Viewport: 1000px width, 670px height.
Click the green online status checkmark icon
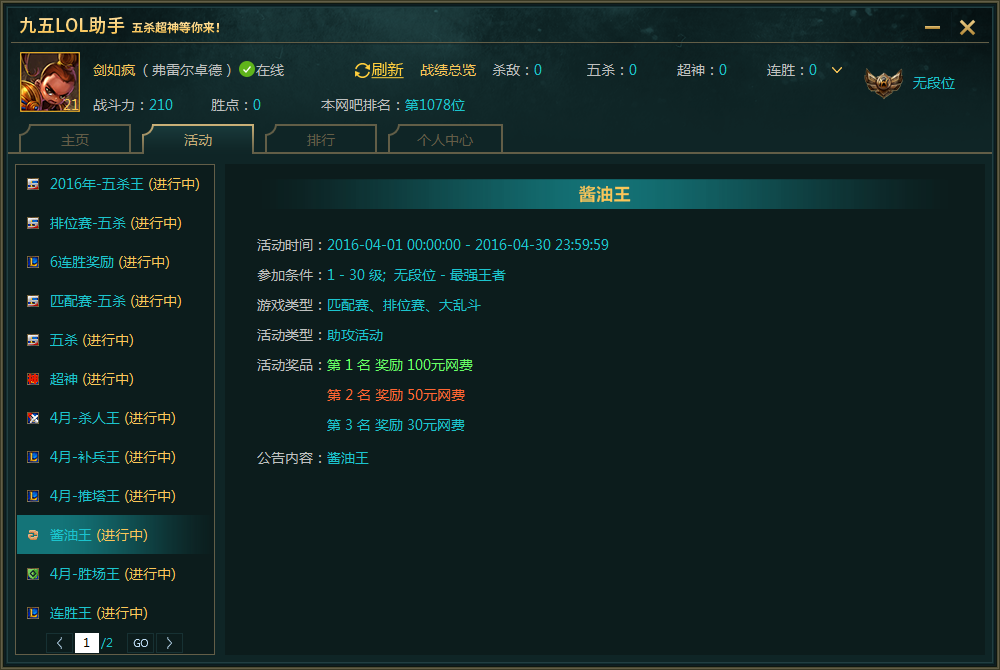click(x=247, y=69)
